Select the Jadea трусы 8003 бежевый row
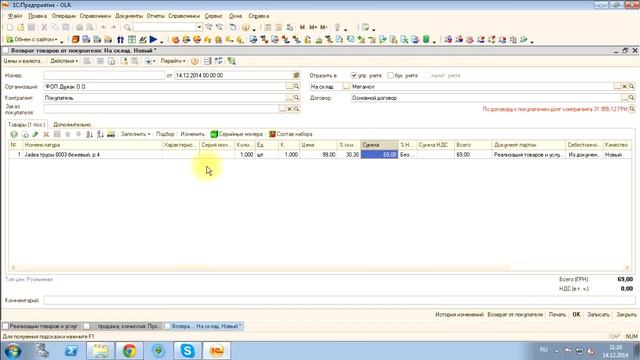The height and width of the screenshot is (360, 640). pos(320,155)
